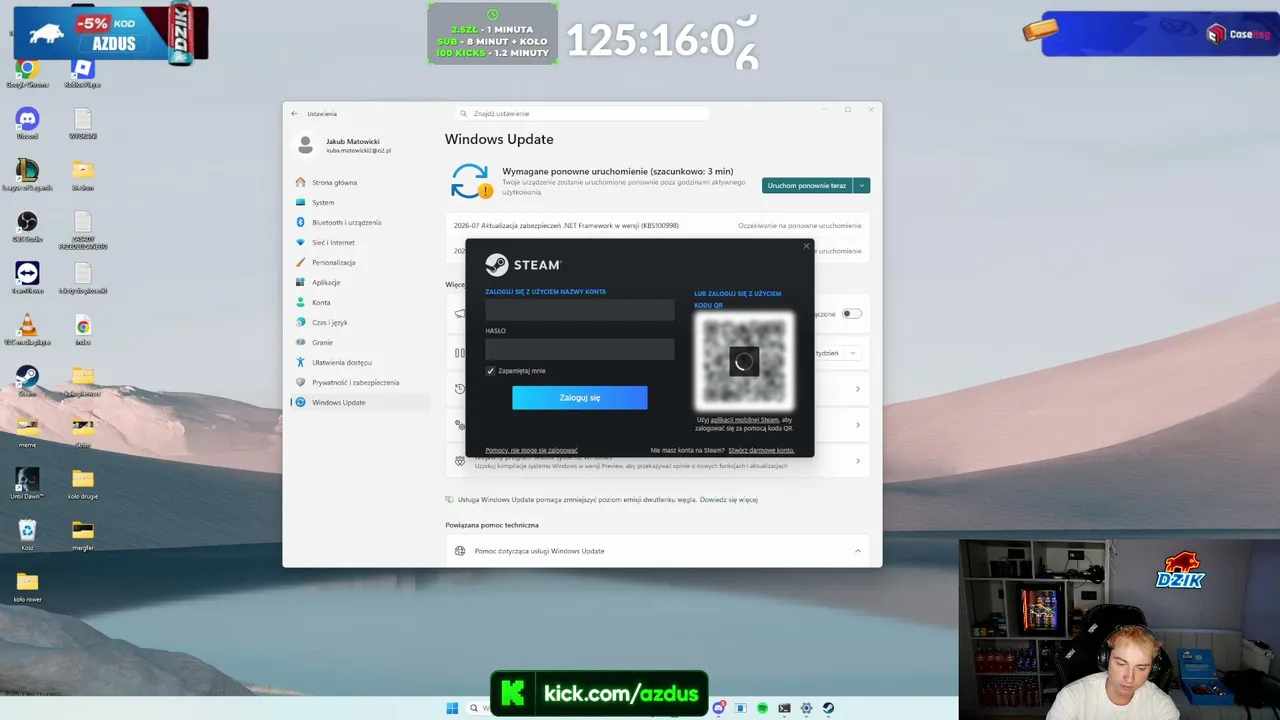
Task: Select the WYGRANE text file on desktop
Action: click(83, 123)
